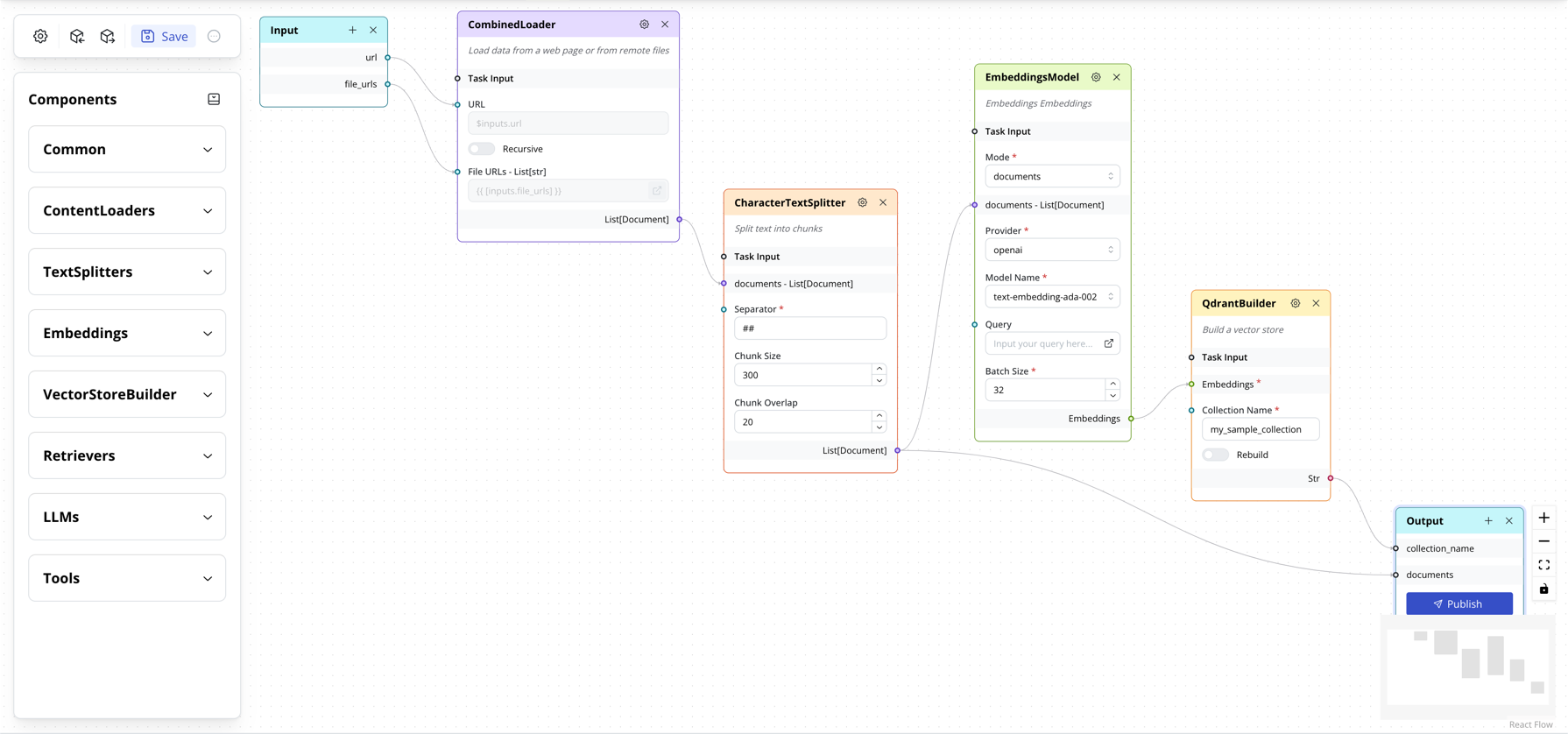Decrease Chunk Size value

tap(879, 380)
